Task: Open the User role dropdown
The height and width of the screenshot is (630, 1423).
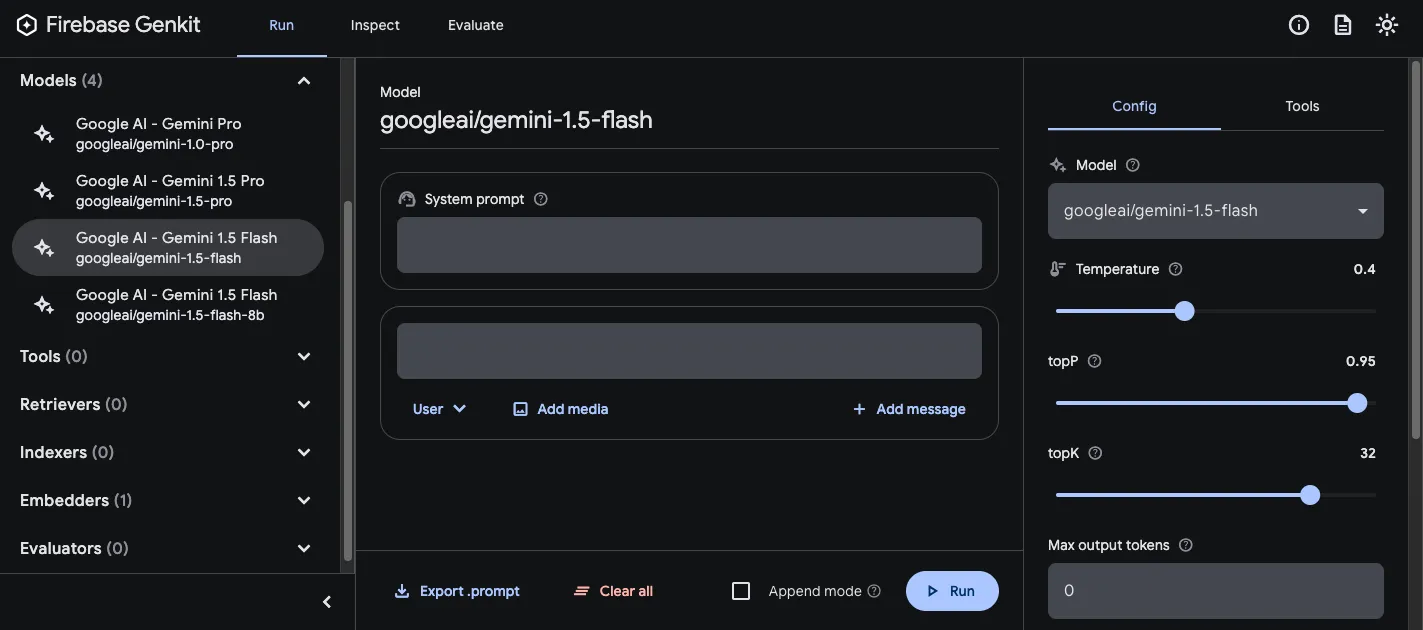Action: click(440, 409)
